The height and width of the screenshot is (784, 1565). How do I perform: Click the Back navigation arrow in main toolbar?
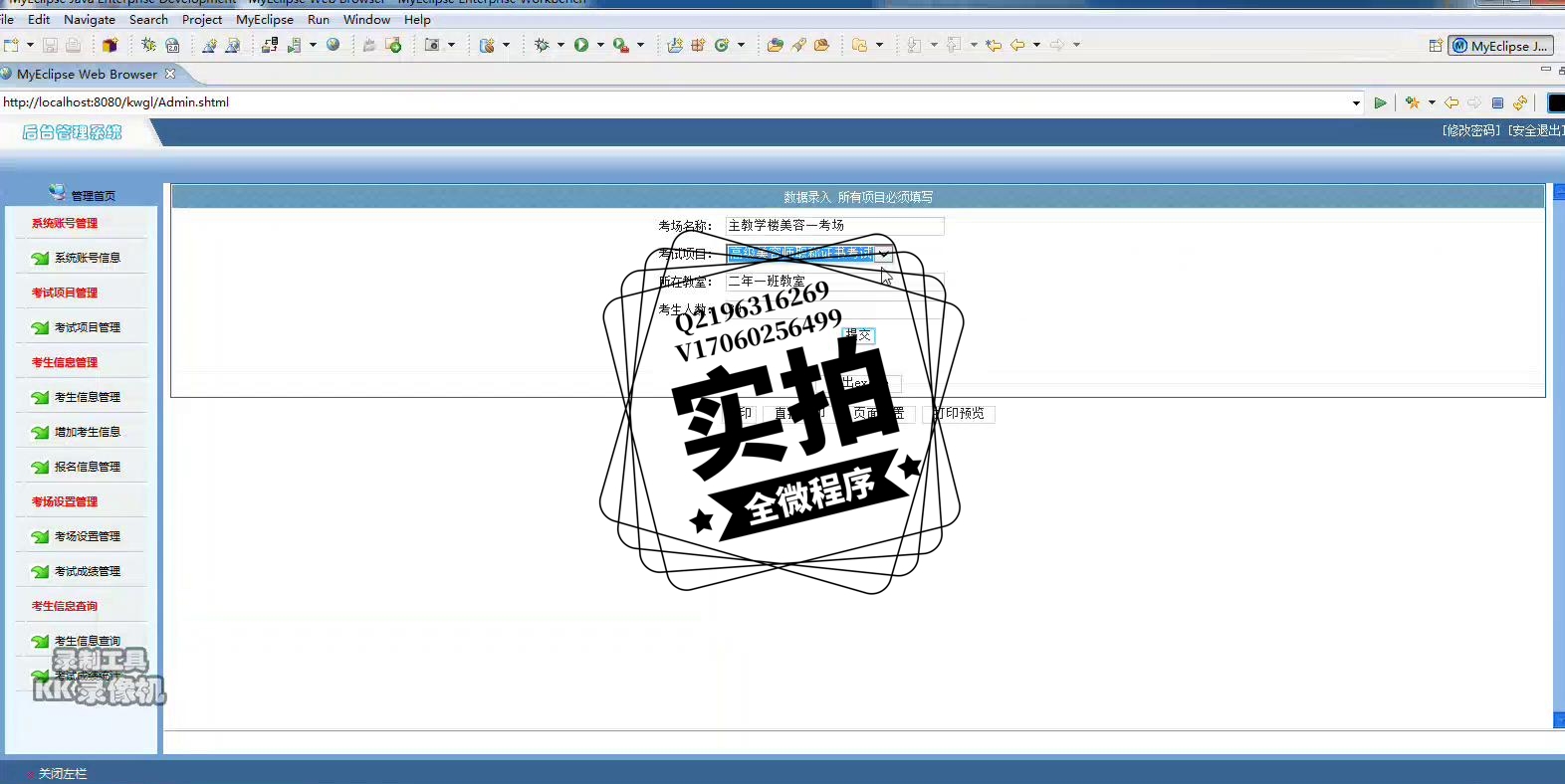tap(1017, 45)
